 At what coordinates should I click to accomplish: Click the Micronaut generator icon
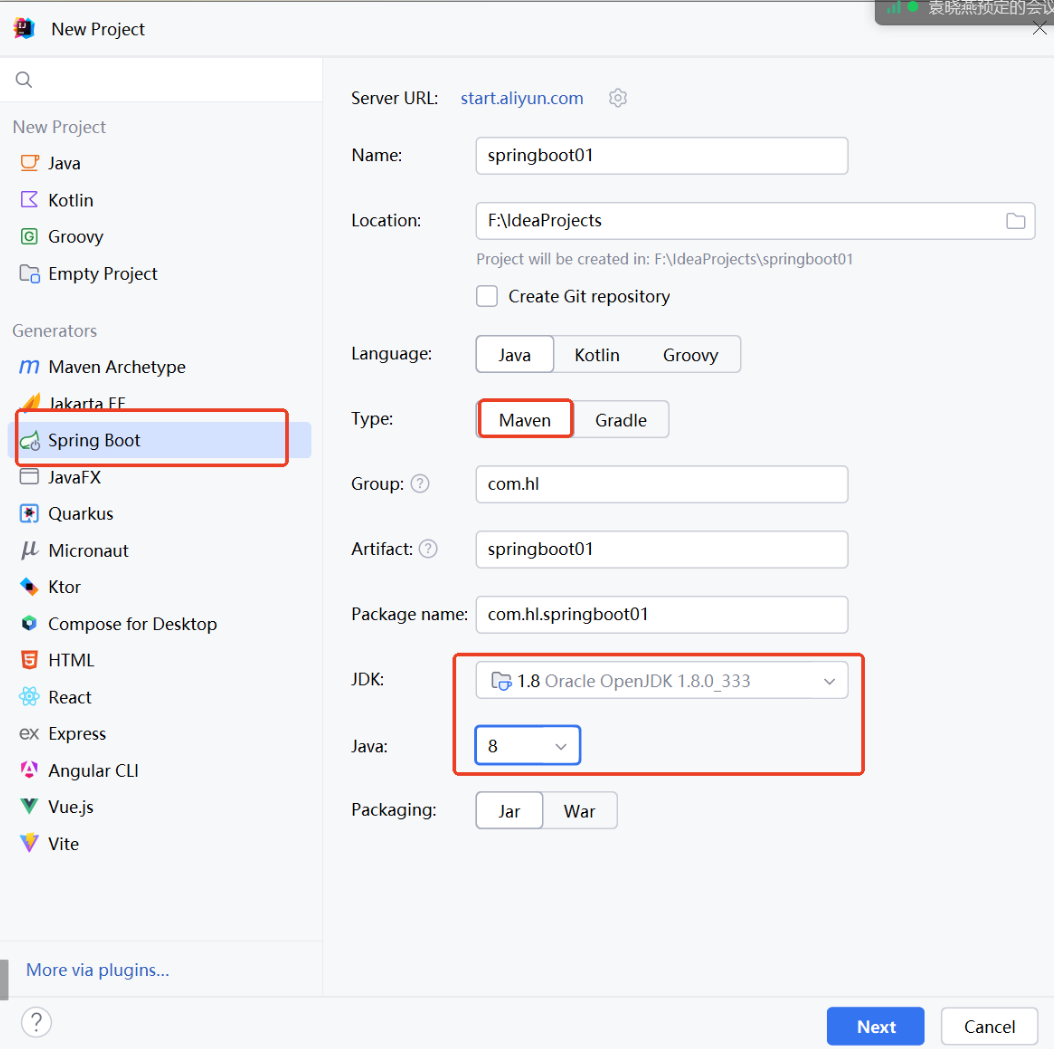click(30, 550)
